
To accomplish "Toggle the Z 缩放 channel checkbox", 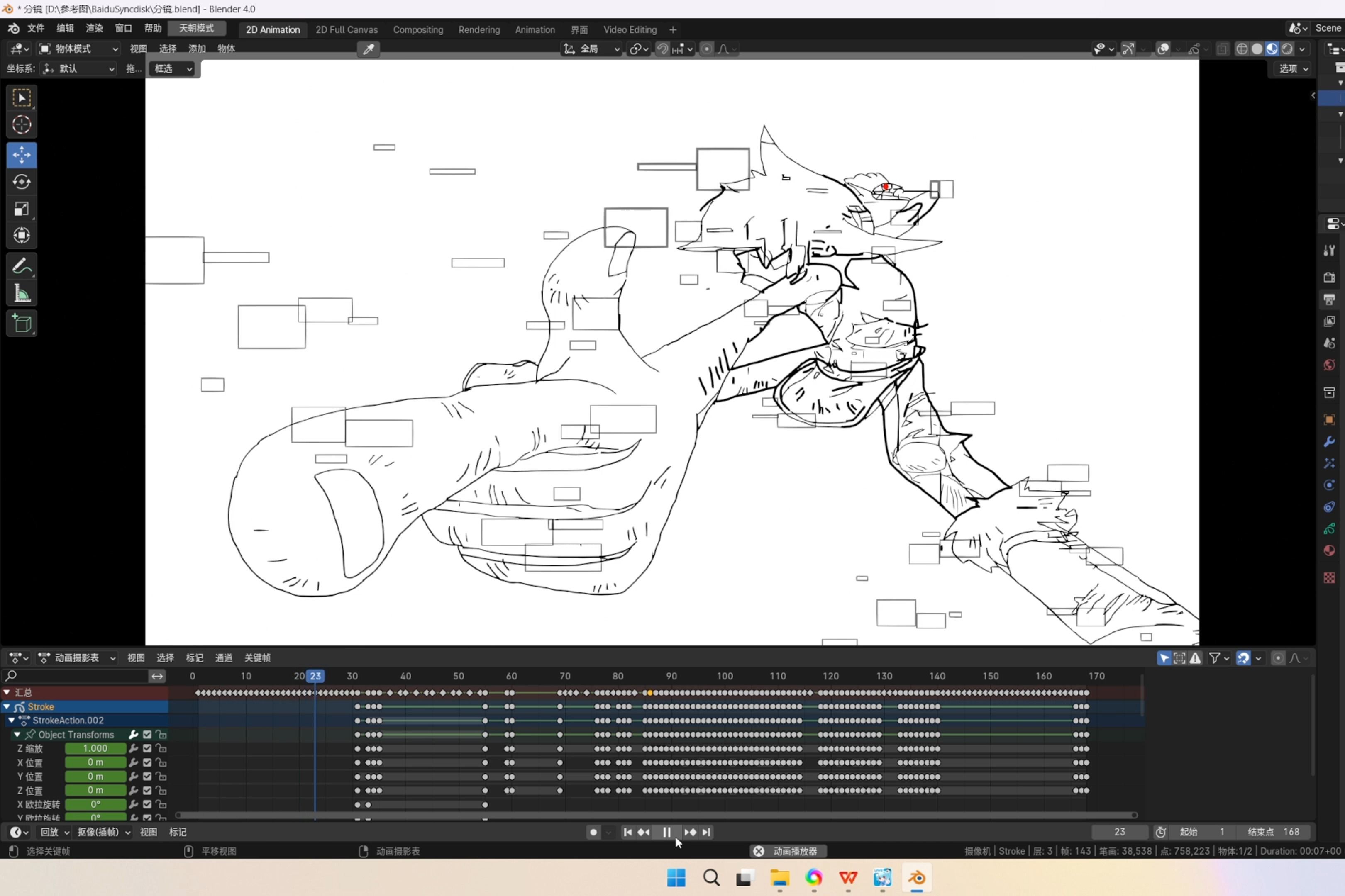I will [x=147, y=749].
